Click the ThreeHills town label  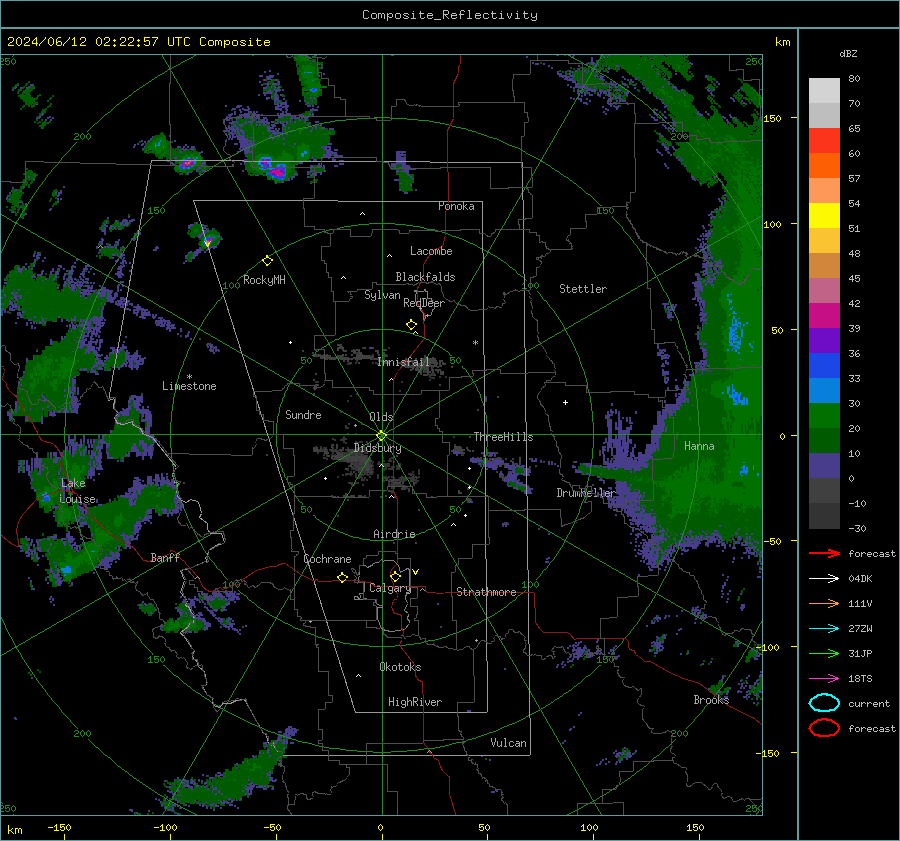[x=503, y=437]
